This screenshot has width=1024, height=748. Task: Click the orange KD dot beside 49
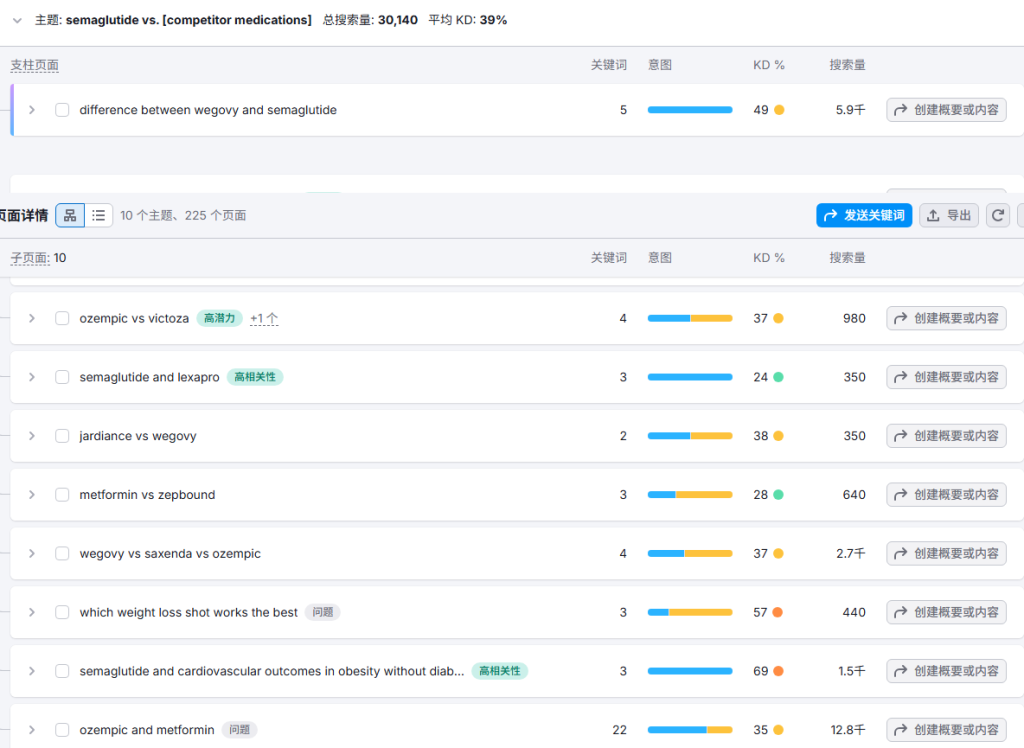[779, 110]
